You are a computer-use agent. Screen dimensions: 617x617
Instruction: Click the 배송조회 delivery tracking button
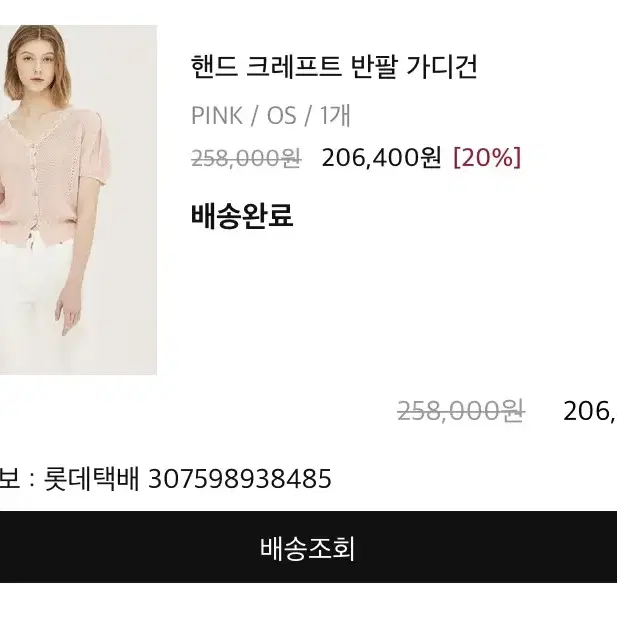[308, 547]
